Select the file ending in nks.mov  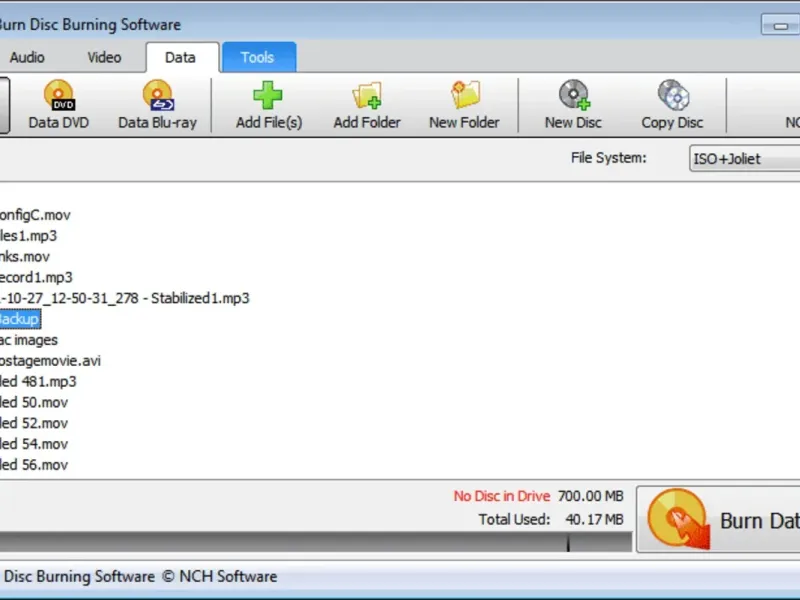click(24, 257)
